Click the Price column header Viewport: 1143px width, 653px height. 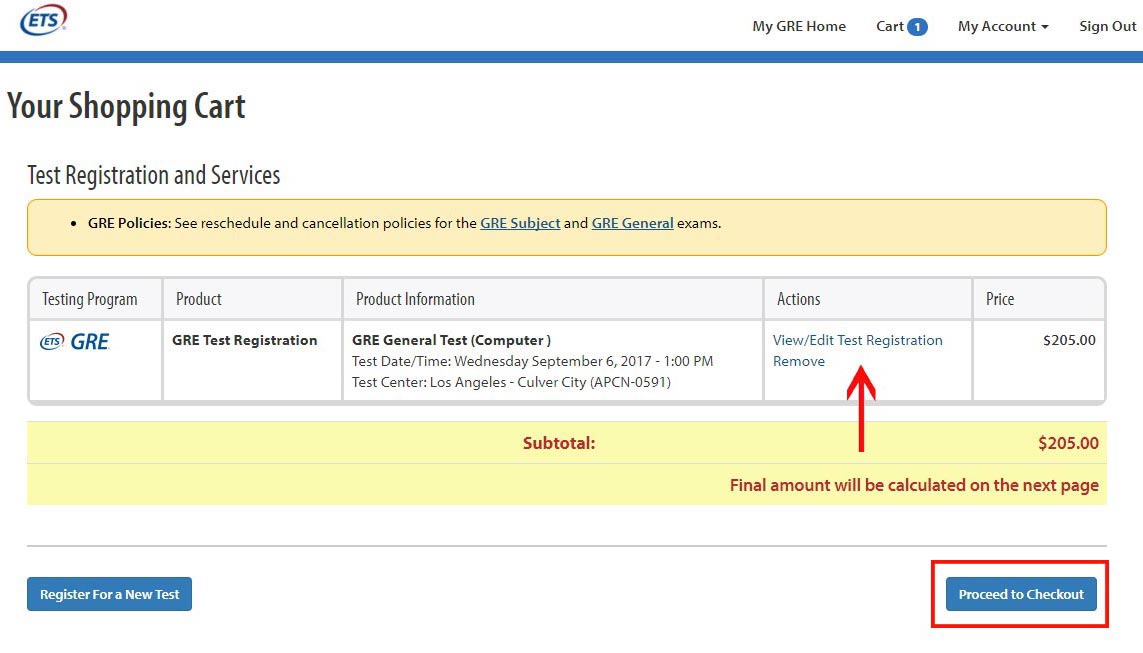click(x=999, y=299)
